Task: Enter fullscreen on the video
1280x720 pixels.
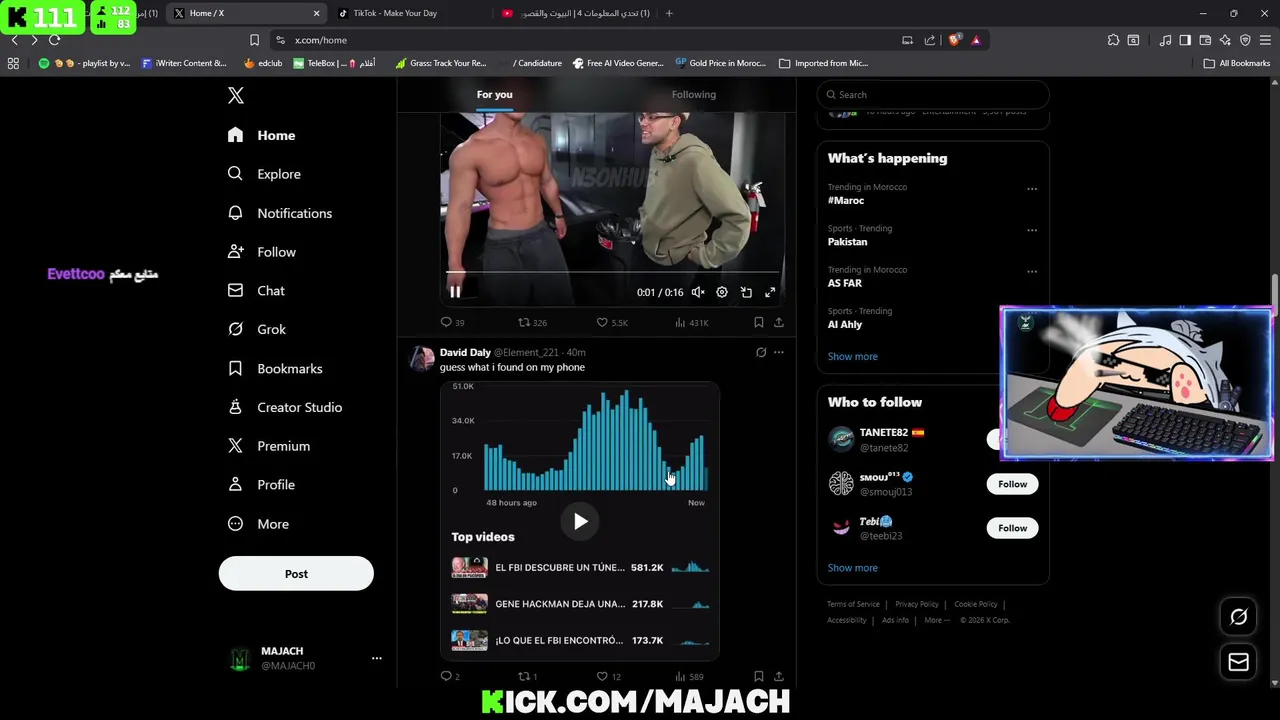Action: [770, 292]
